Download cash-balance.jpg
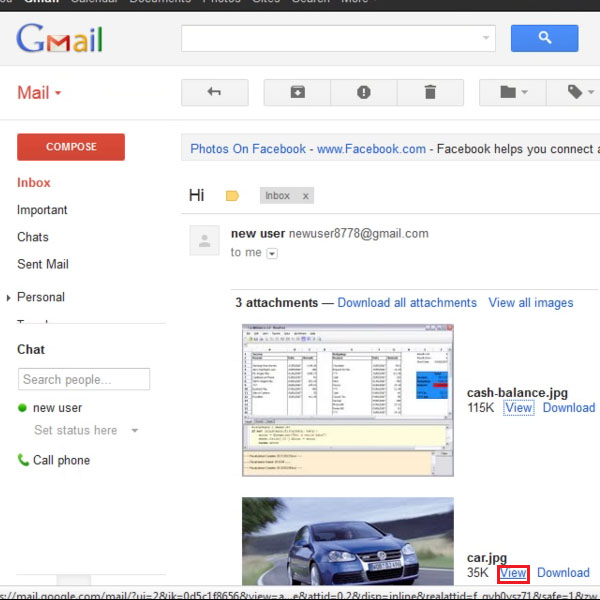600x600 pixels. pyautogui.click(x=569, y=408)
